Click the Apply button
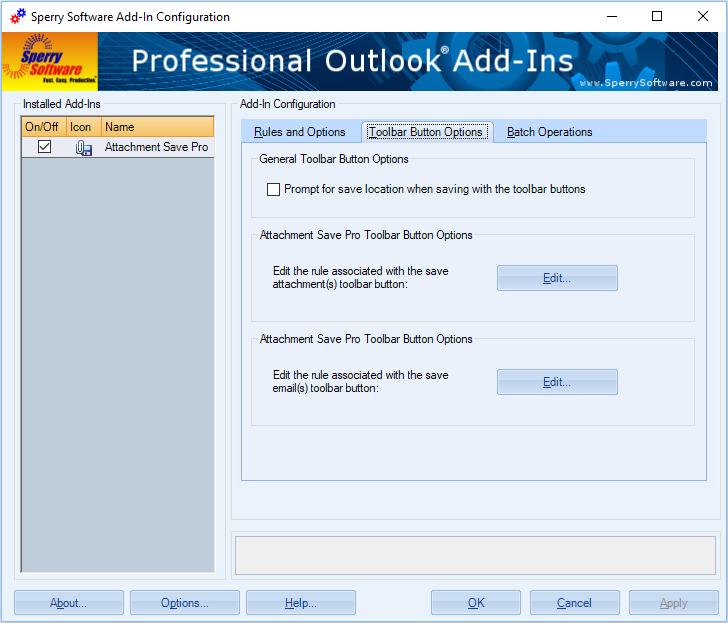Image resolution: width=728 pixels, height=623 pixels. click(x=674, y=603)
